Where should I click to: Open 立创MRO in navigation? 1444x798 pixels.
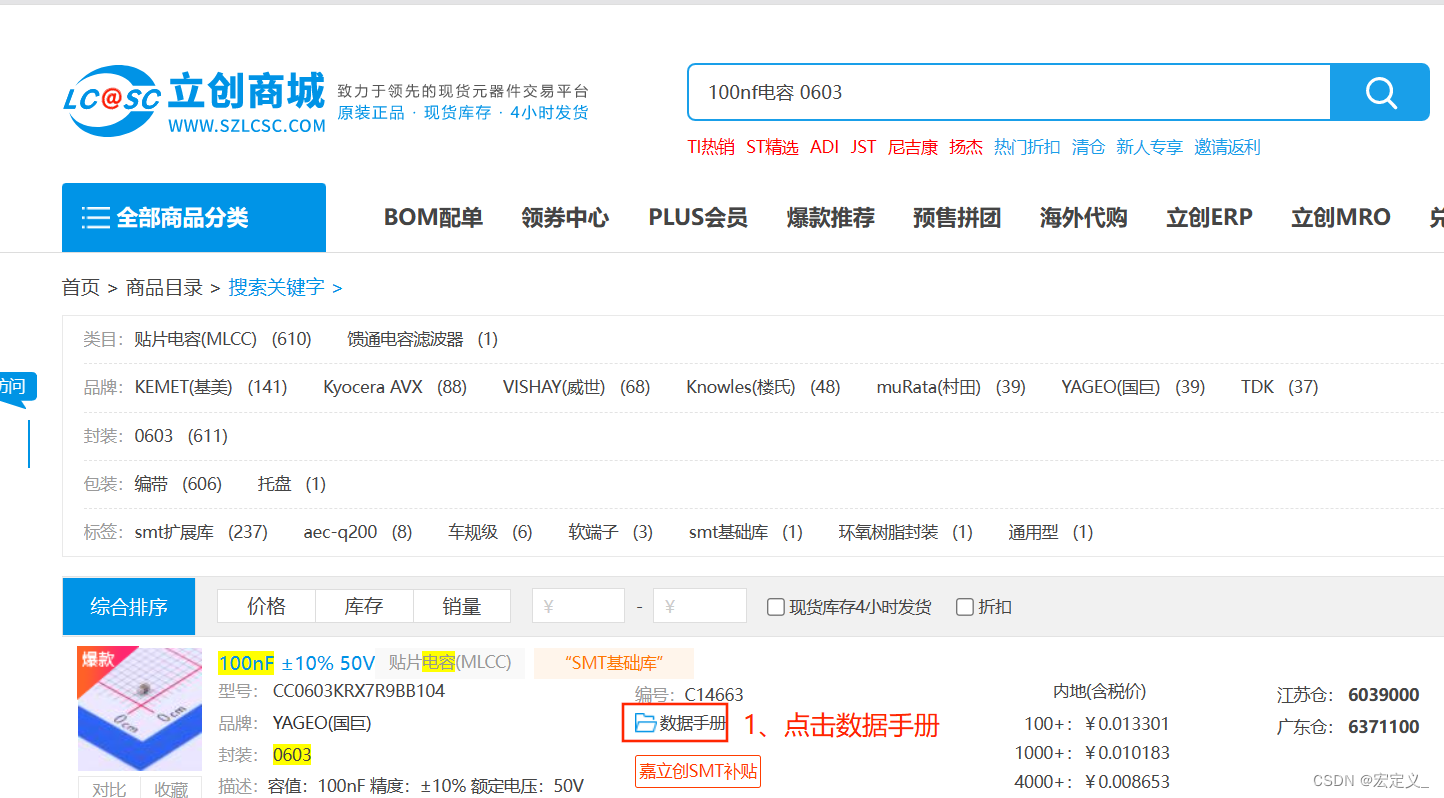[1340, 218]
